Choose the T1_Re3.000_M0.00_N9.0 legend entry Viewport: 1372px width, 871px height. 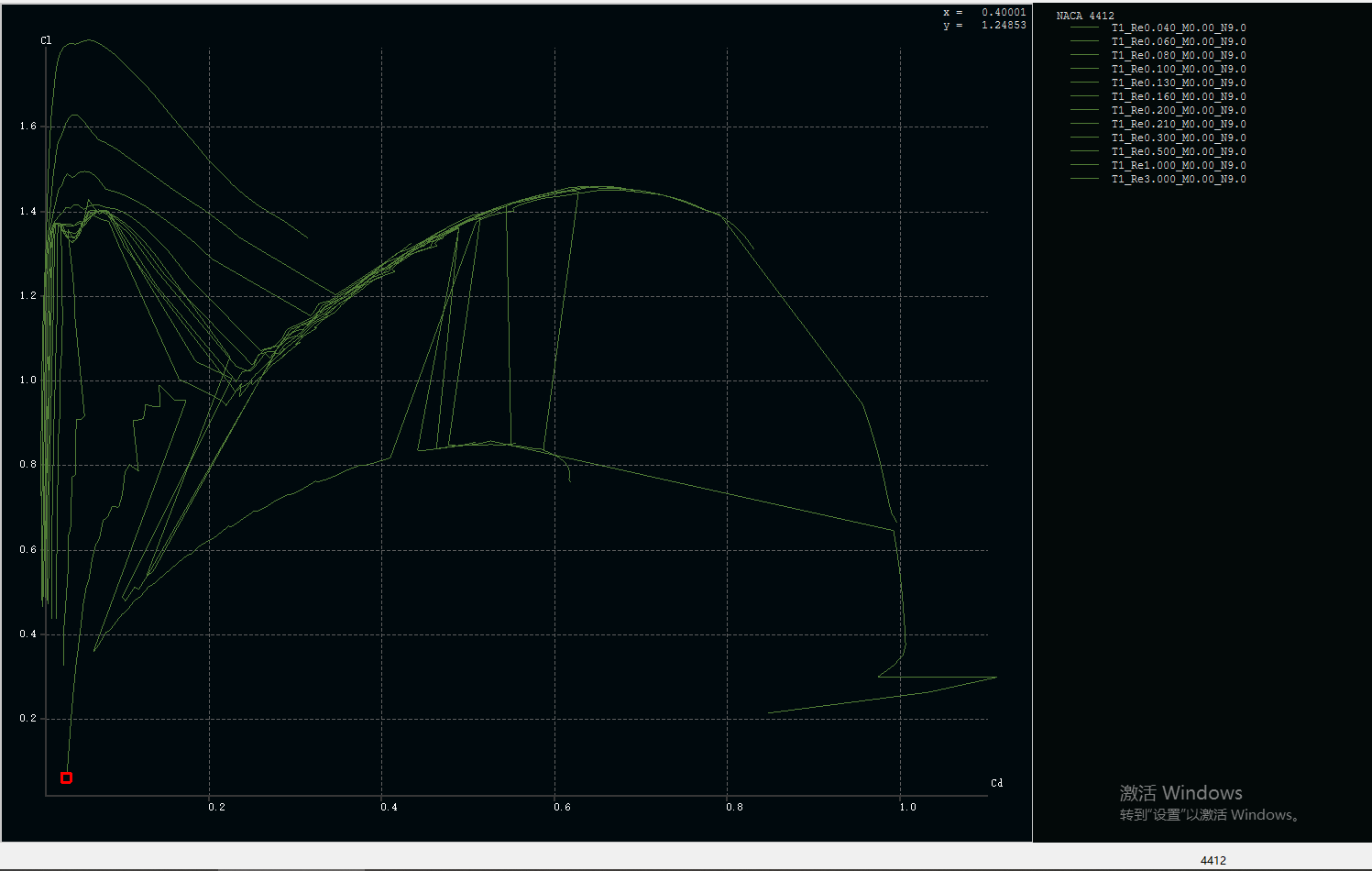[x=1179, y=179]
